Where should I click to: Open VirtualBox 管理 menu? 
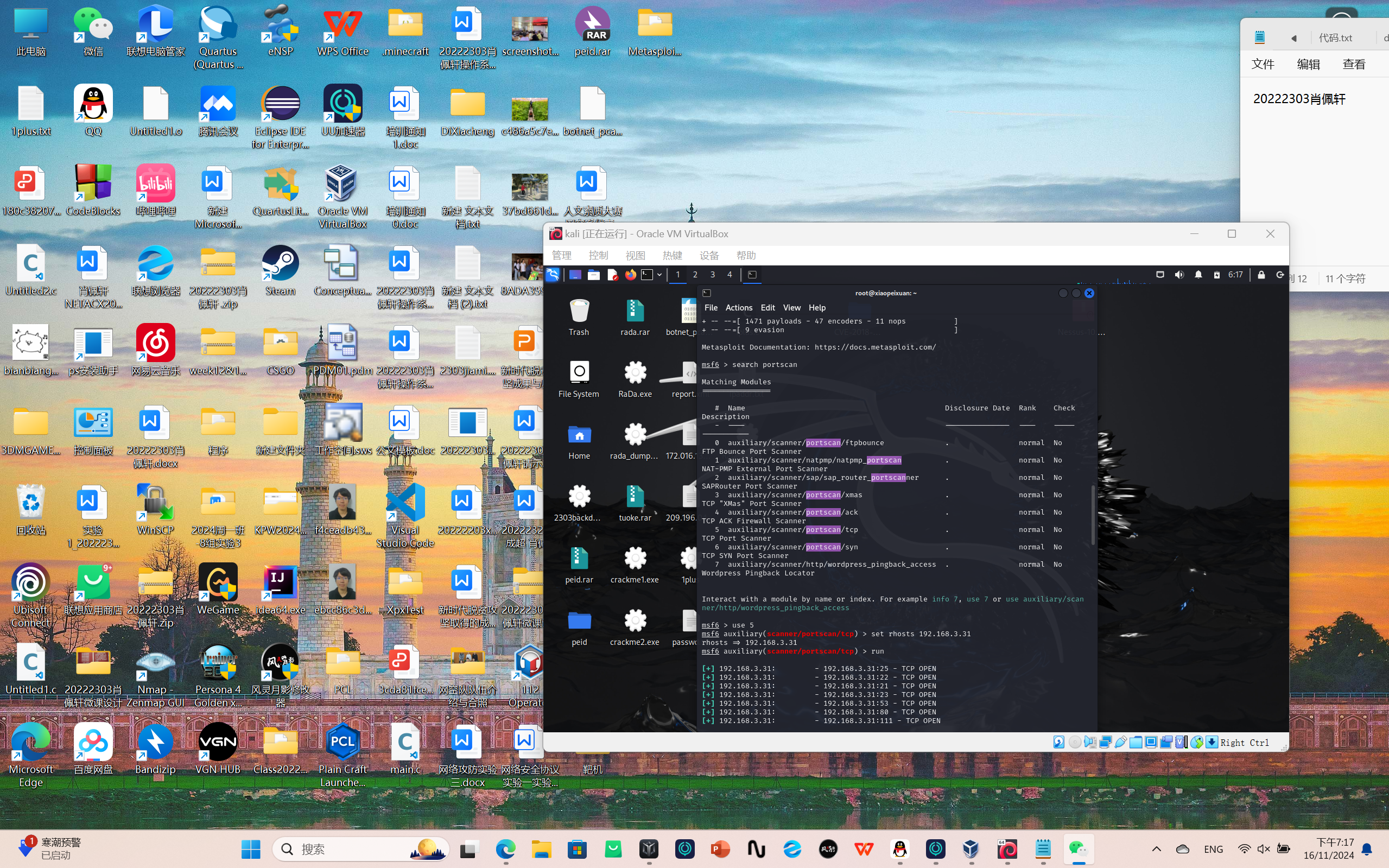point(561,256)
